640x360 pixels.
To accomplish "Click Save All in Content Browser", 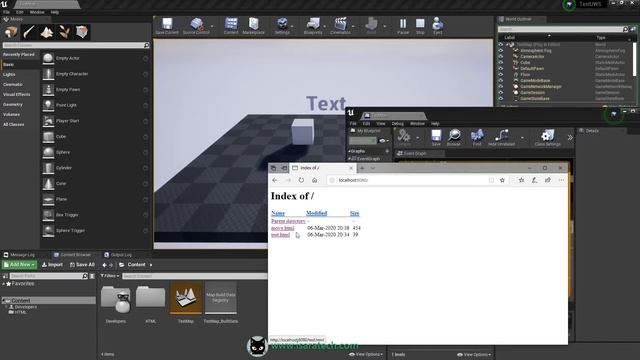I will coord(82,264).
